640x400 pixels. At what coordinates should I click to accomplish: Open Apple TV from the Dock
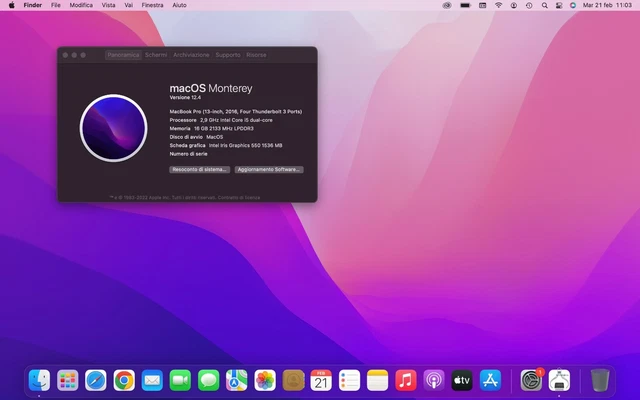coord(462,380)
